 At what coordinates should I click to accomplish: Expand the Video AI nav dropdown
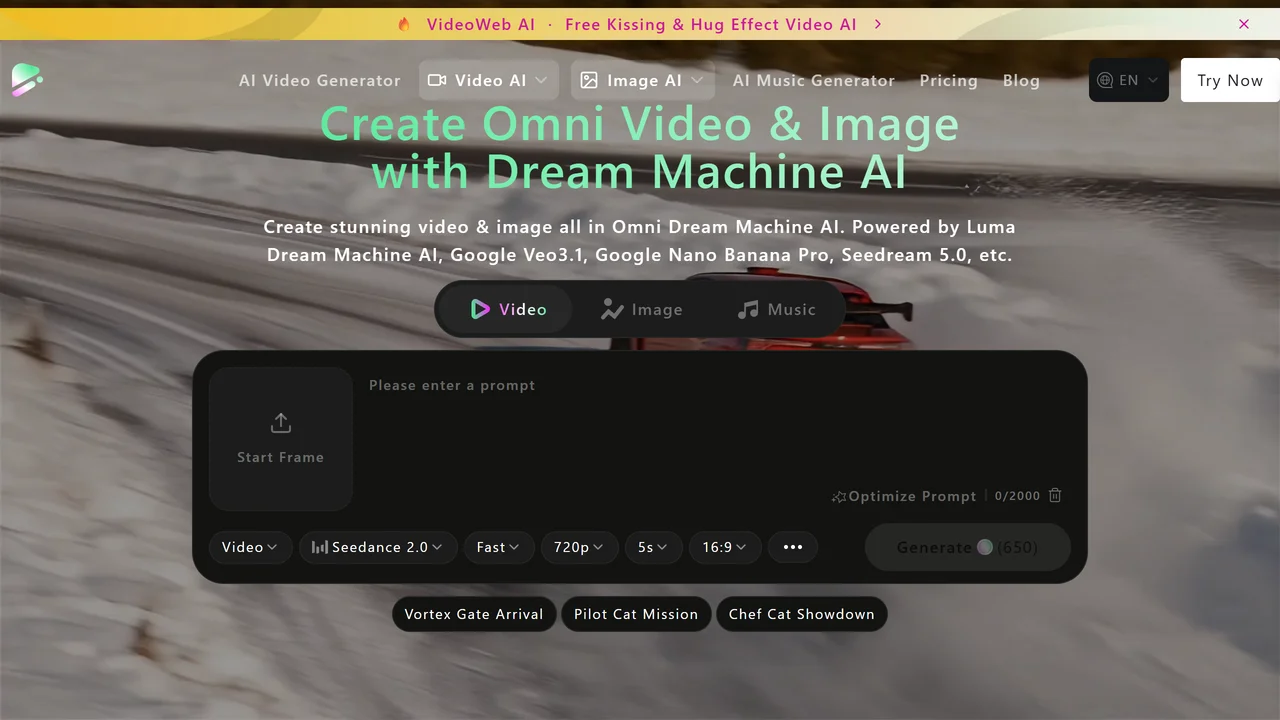pyautogui.click(x=489, y=80)
